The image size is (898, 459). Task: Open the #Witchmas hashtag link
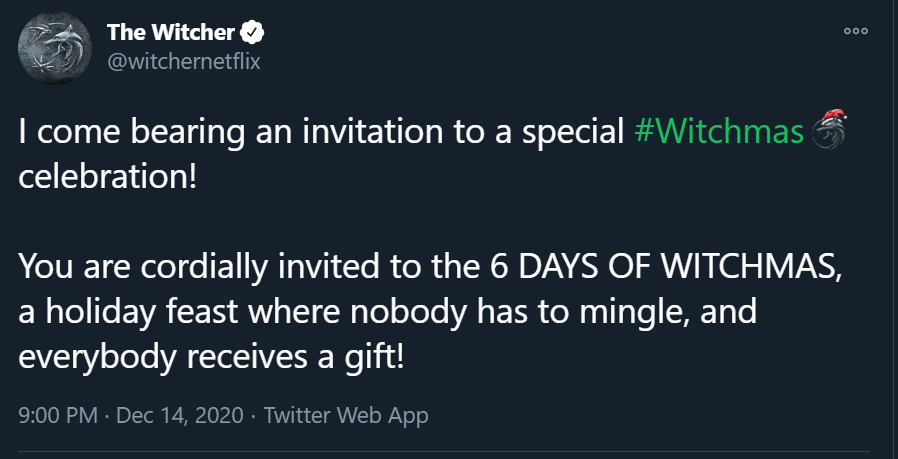click(720, 132)
